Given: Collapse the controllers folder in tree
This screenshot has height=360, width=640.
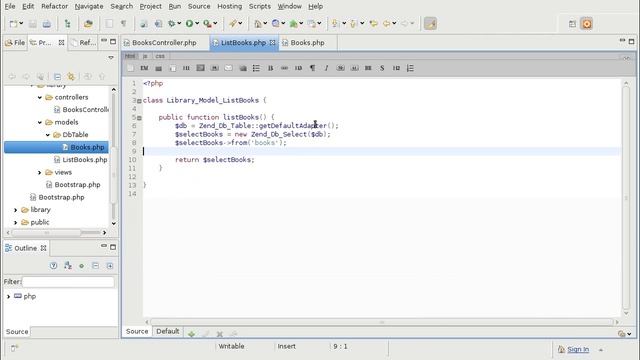Looking at the screenshot, I should tap(40, 98).
